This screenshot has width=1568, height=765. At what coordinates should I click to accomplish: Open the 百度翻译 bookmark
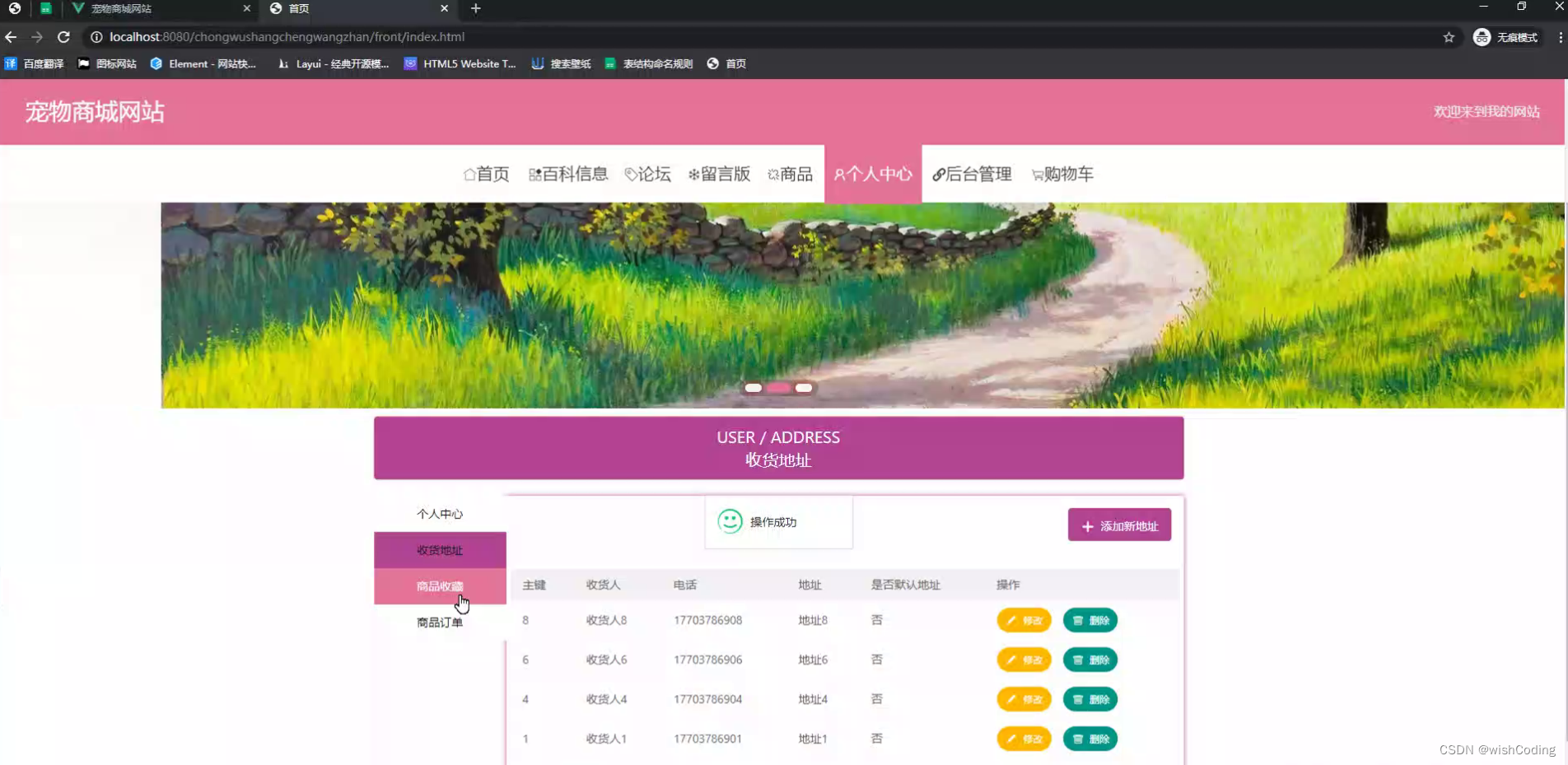(35, 63)
